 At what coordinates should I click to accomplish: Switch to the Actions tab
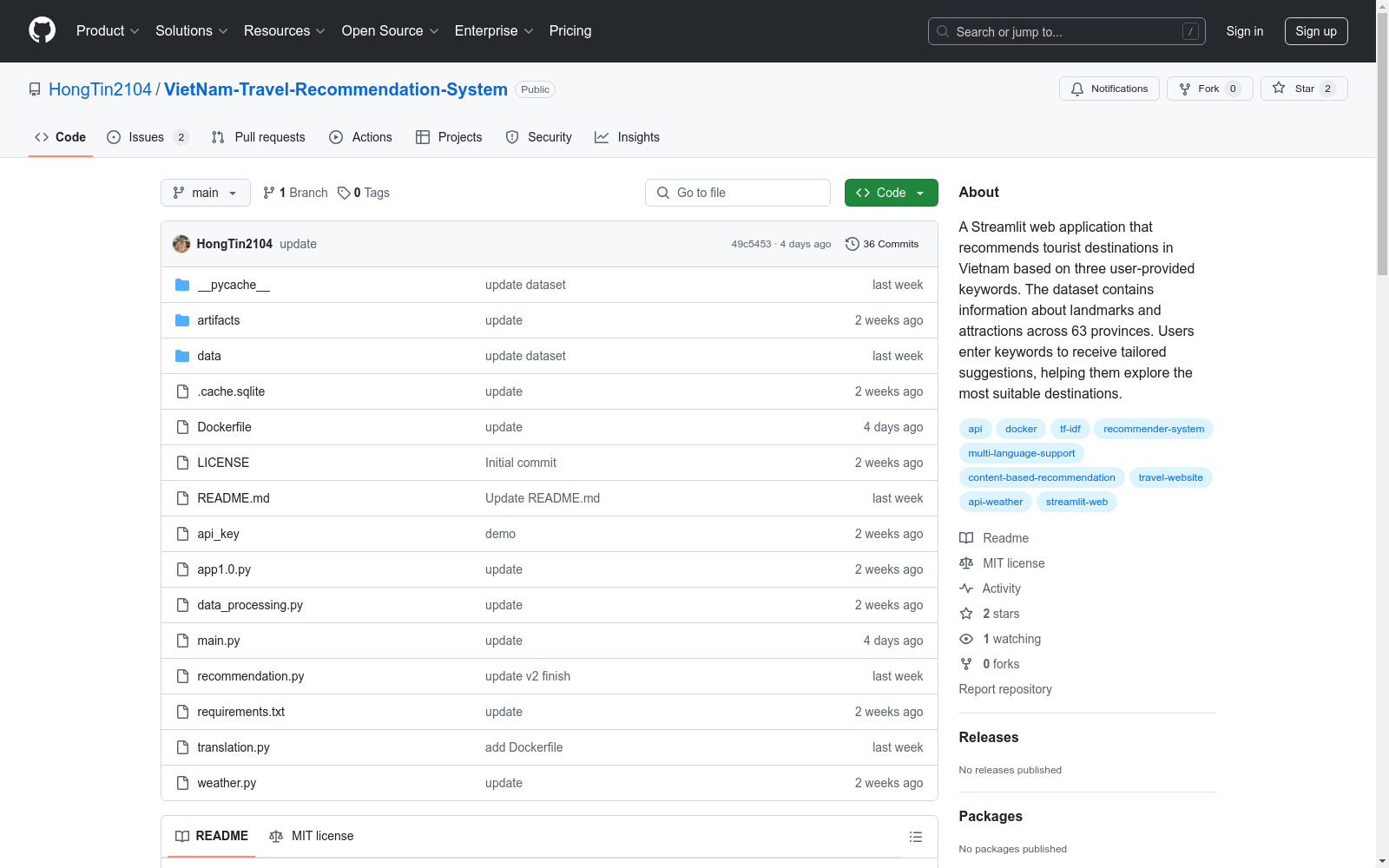point(360,137)
